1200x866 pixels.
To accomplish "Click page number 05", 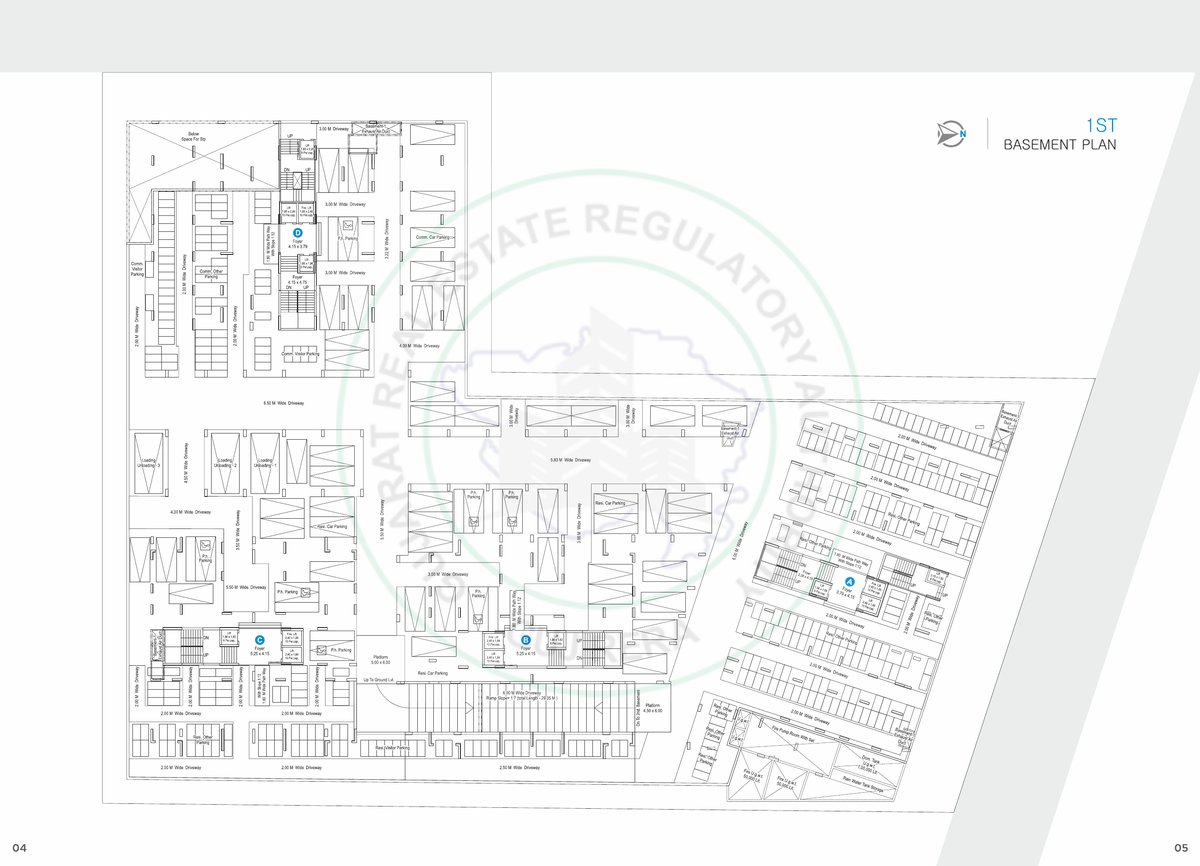I will point(1180,848).
